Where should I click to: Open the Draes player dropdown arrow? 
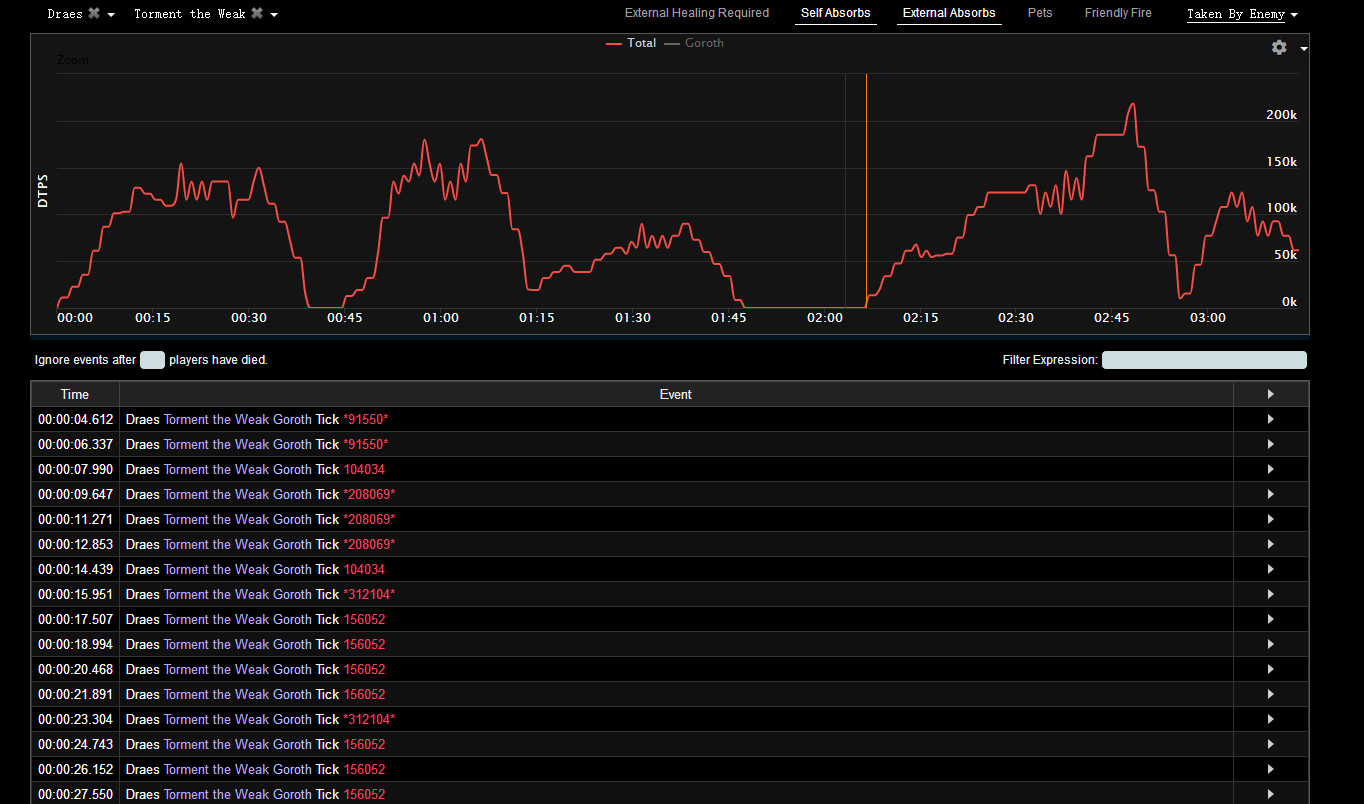[x=110, y=15]
